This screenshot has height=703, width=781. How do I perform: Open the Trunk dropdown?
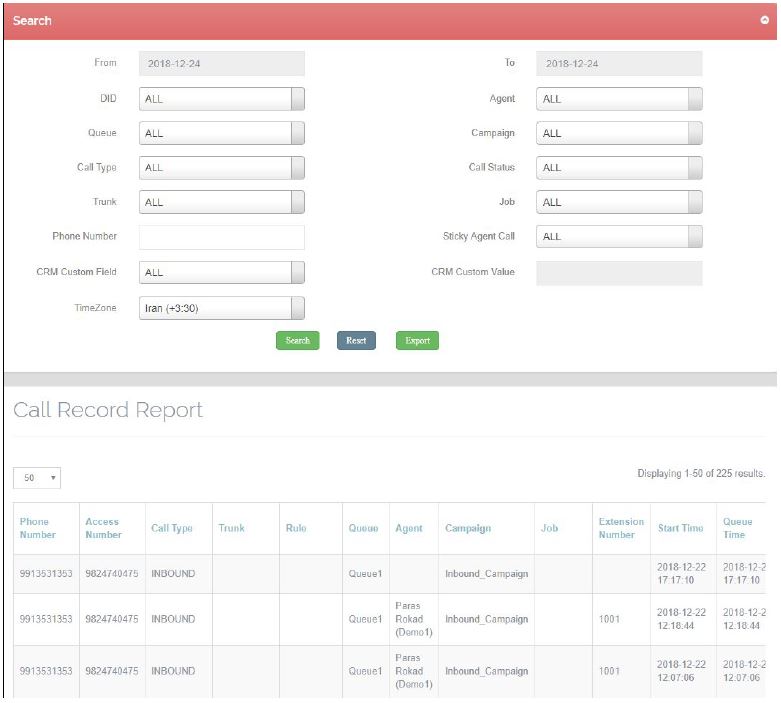tap(221, 202)
